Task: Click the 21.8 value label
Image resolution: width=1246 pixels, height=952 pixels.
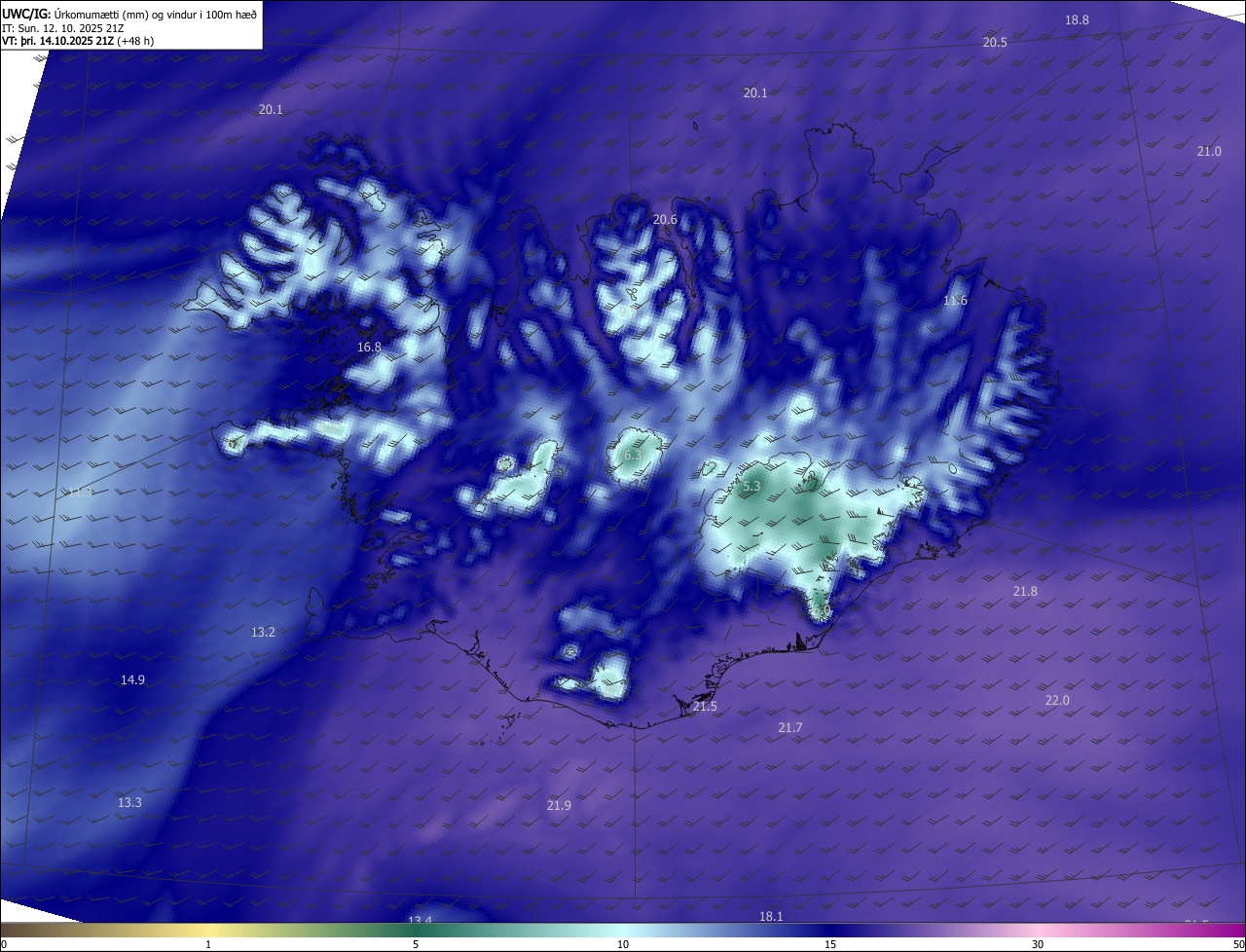Action: 1025,592
